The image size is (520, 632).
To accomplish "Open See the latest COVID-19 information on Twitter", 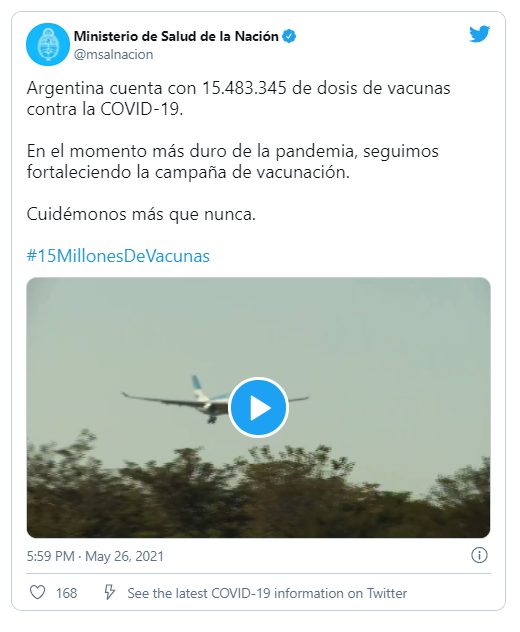I will pos(267,593).
